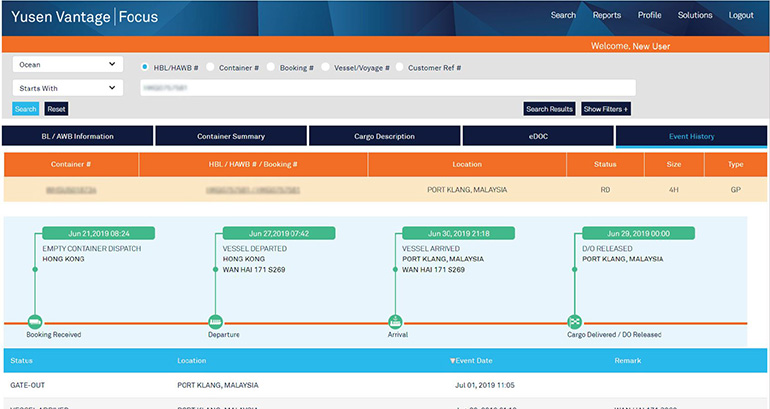Expand the Starts With match dropdown

(68, 88)
